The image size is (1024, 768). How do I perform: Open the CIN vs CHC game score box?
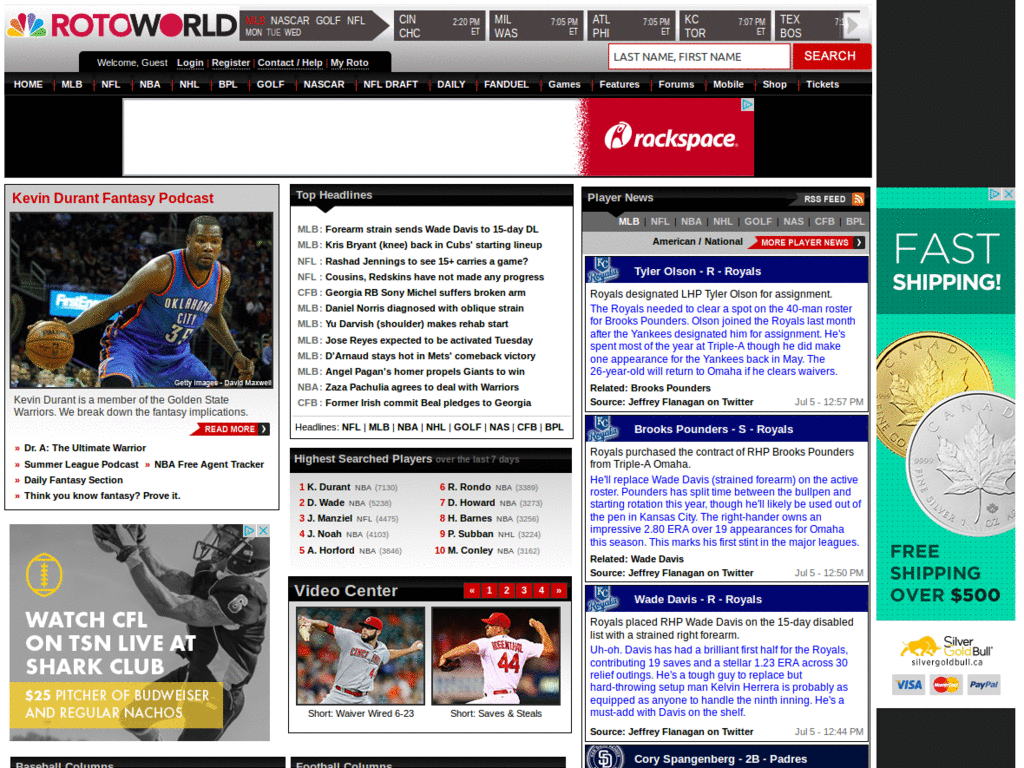440,26
